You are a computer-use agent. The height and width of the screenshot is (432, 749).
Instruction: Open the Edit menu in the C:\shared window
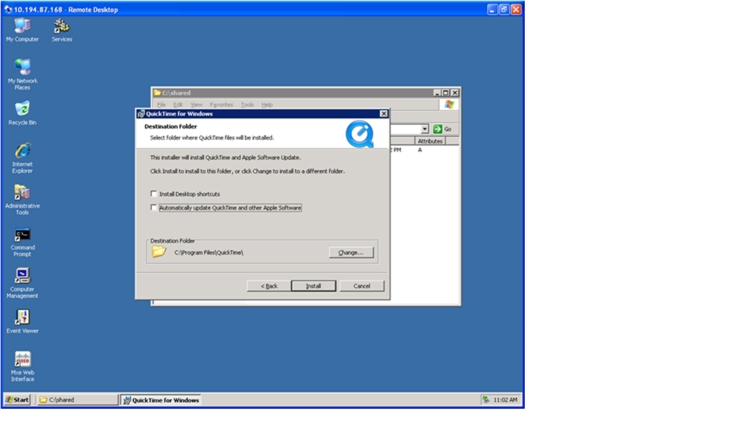(178, 105)
